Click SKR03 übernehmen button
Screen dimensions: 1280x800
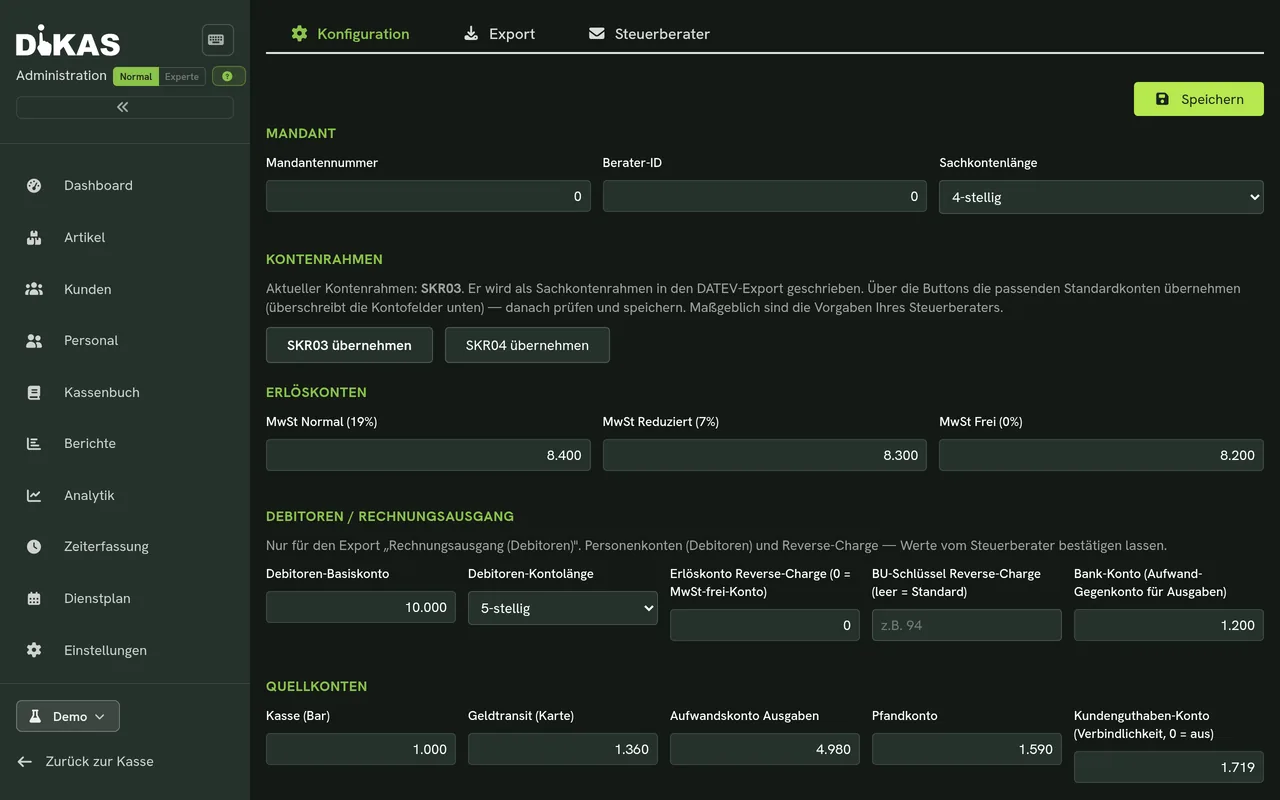pyautogui.click(x=349, y=345)
